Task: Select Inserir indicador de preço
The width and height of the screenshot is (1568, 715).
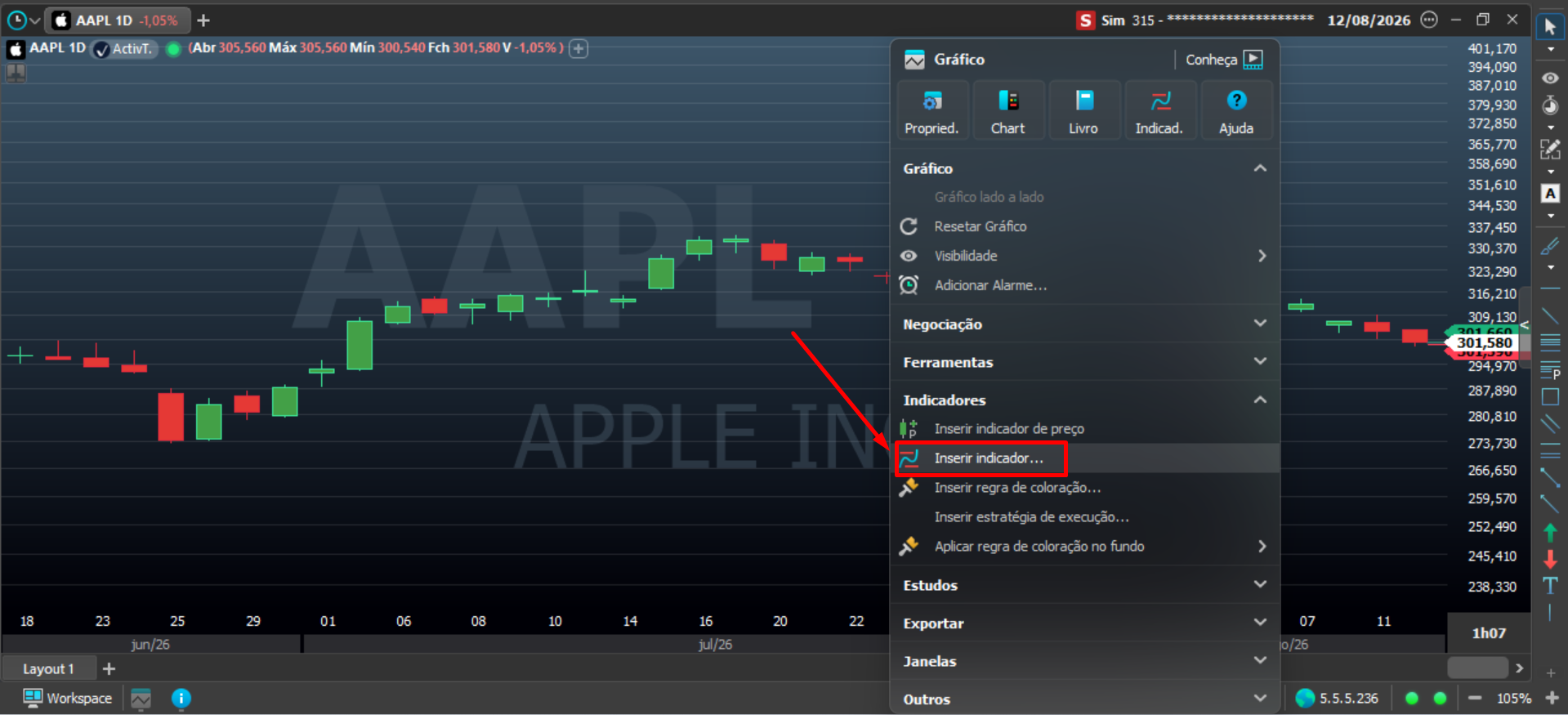Action: (x=1084, y=428)
